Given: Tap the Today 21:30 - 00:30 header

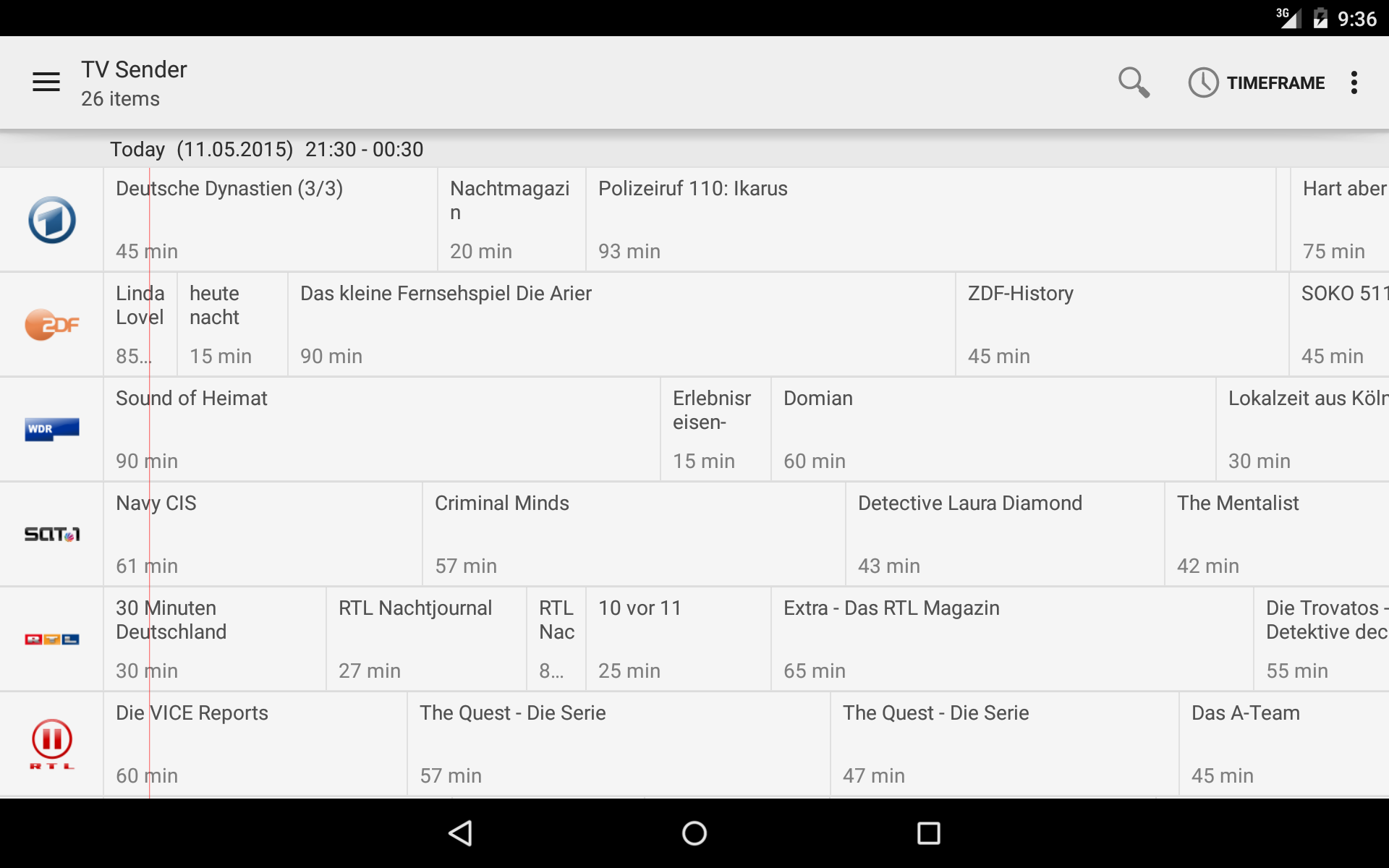Looking at the screenshot, I should [266, 149].
